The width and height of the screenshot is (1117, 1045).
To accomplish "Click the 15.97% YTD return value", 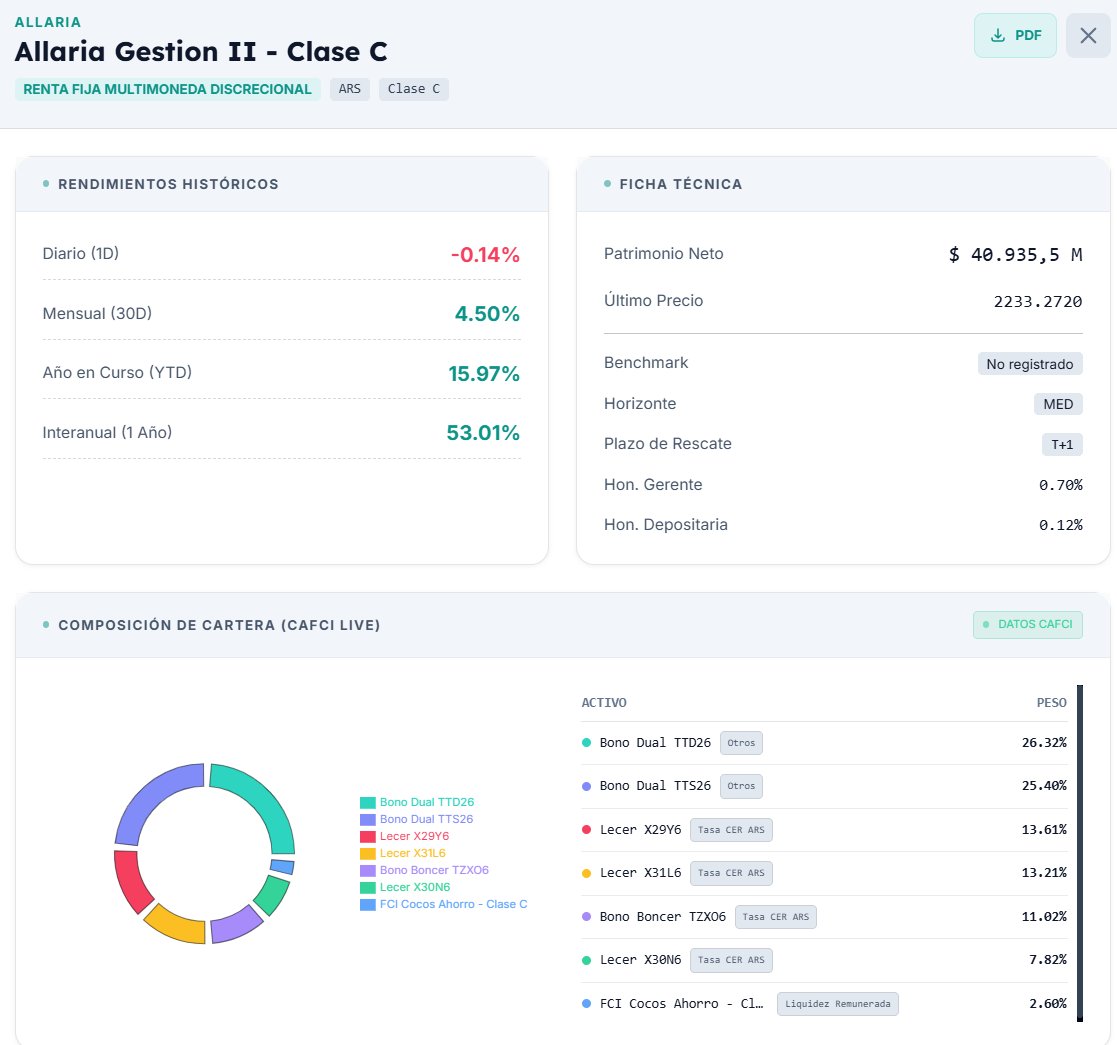I will pyautogui.click(x=484, y=374).
